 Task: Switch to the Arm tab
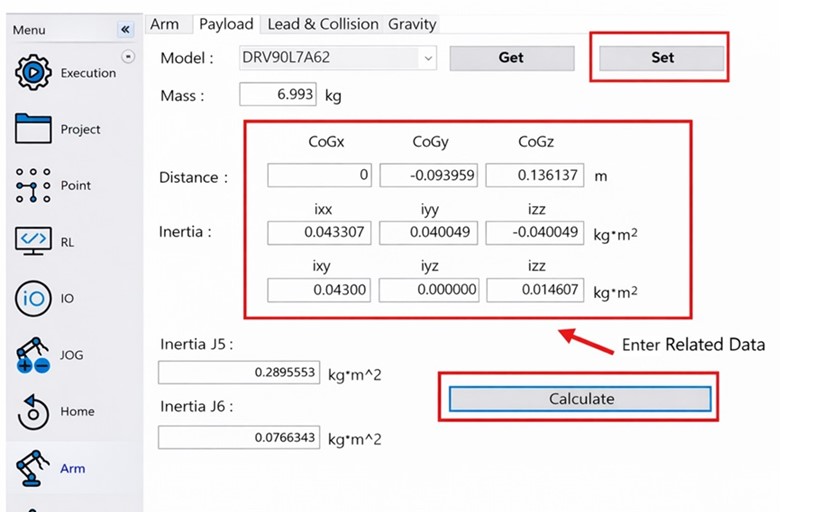pos(165,24)
